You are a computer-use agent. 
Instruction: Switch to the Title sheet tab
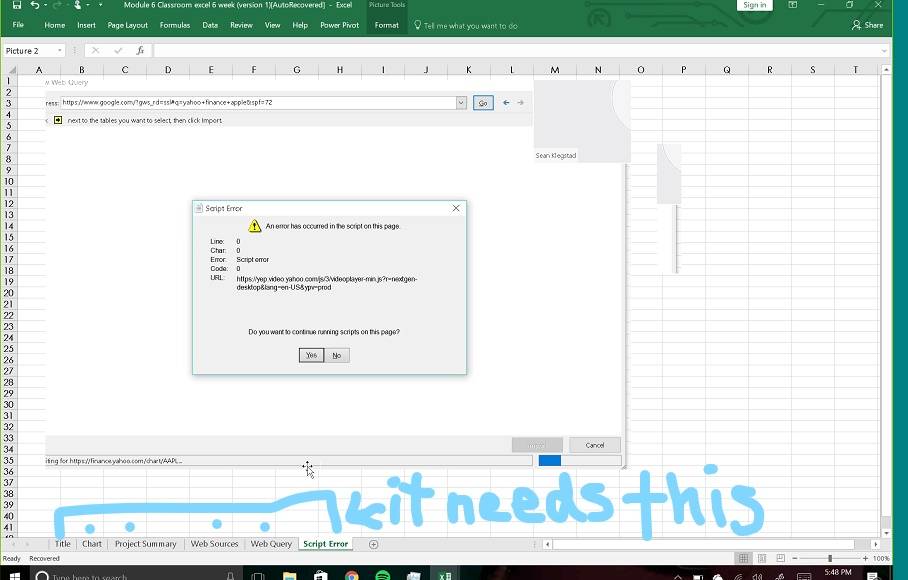pos(63,544)
